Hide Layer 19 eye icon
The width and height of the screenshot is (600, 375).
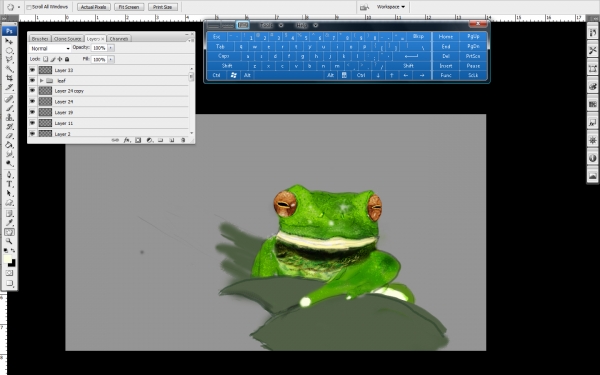click(x=32, y=112)
